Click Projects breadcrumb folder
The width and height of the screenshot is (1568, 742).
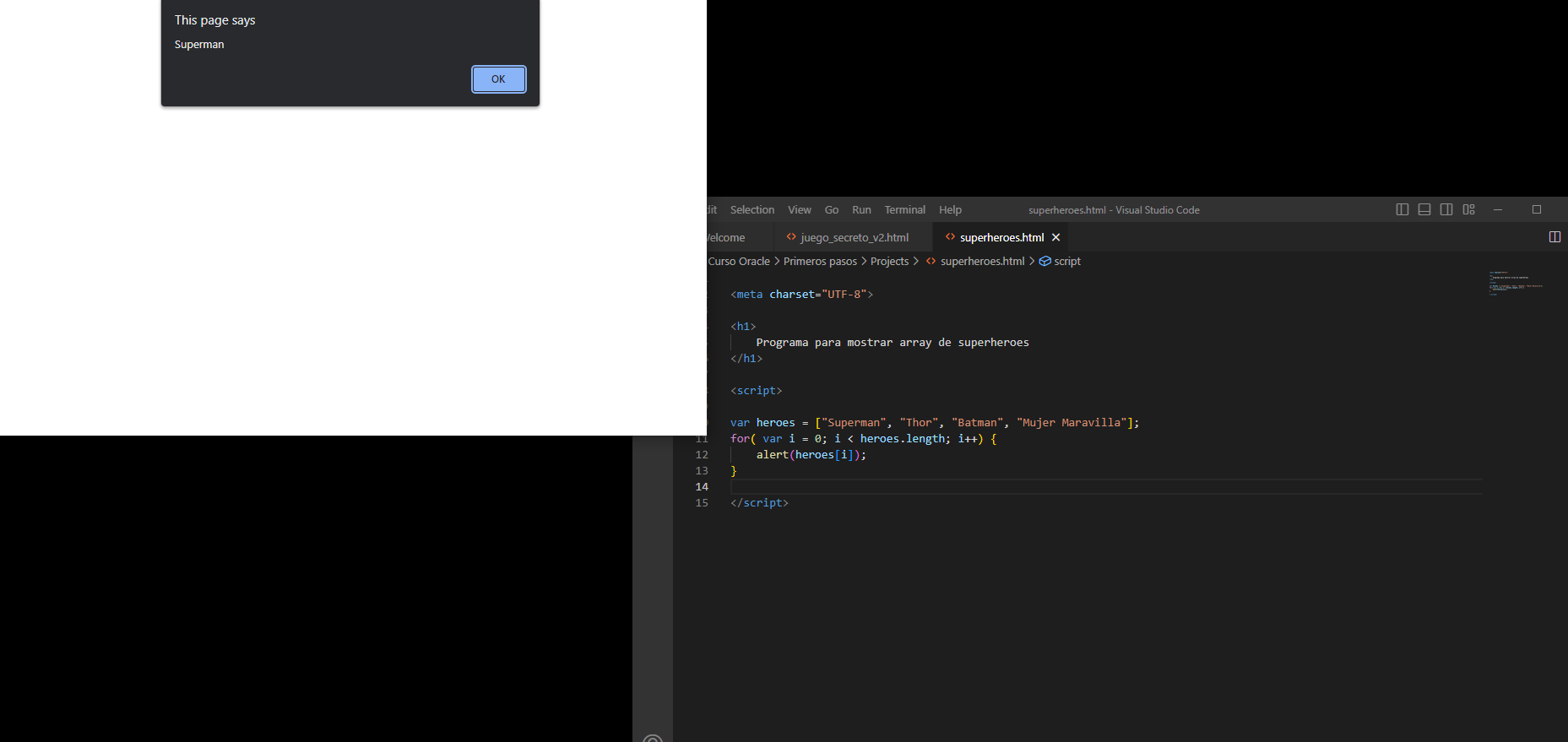889,262
